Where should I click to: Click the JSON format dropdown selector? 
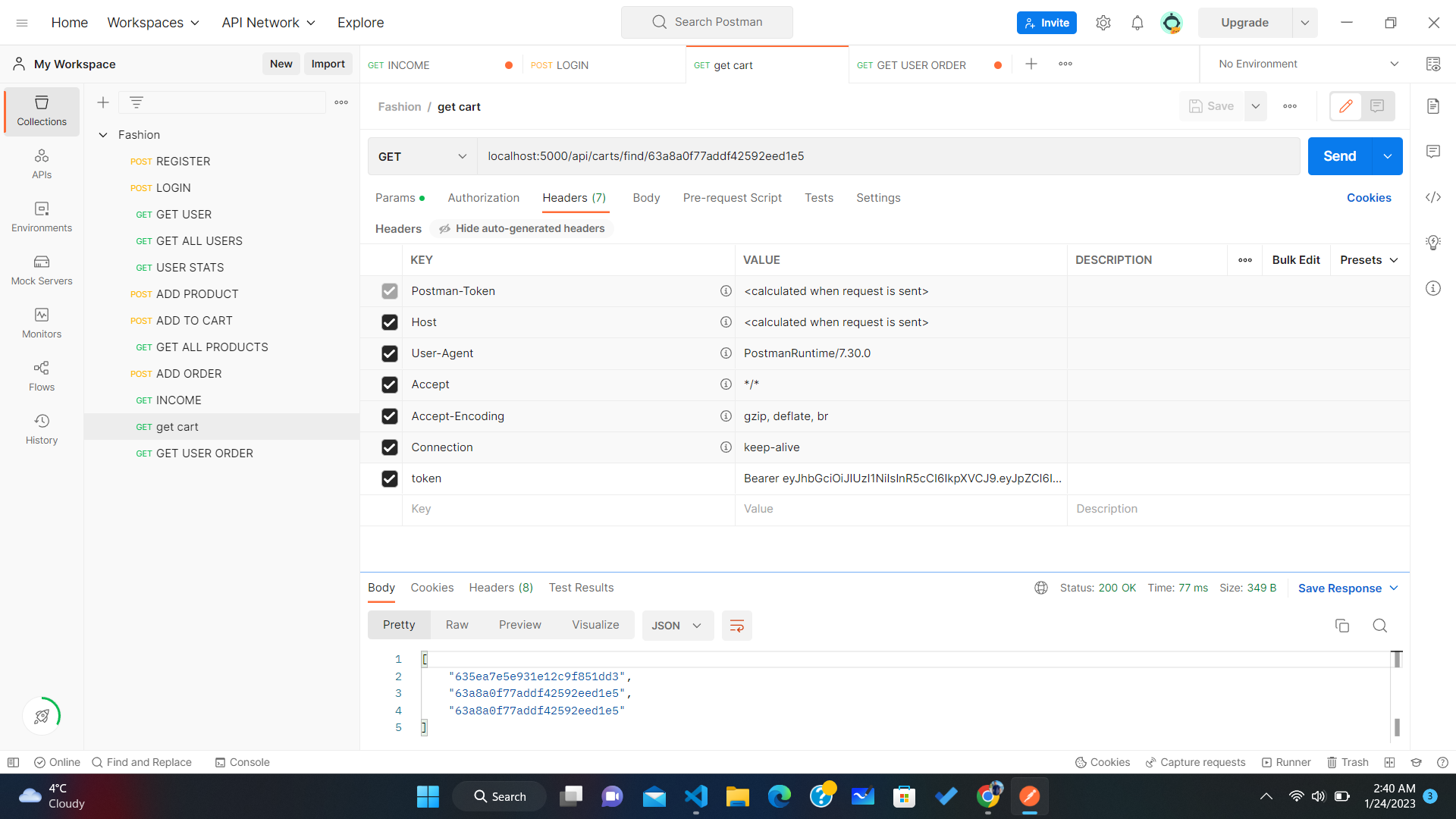pyautogui.click(x=675, y=625)
